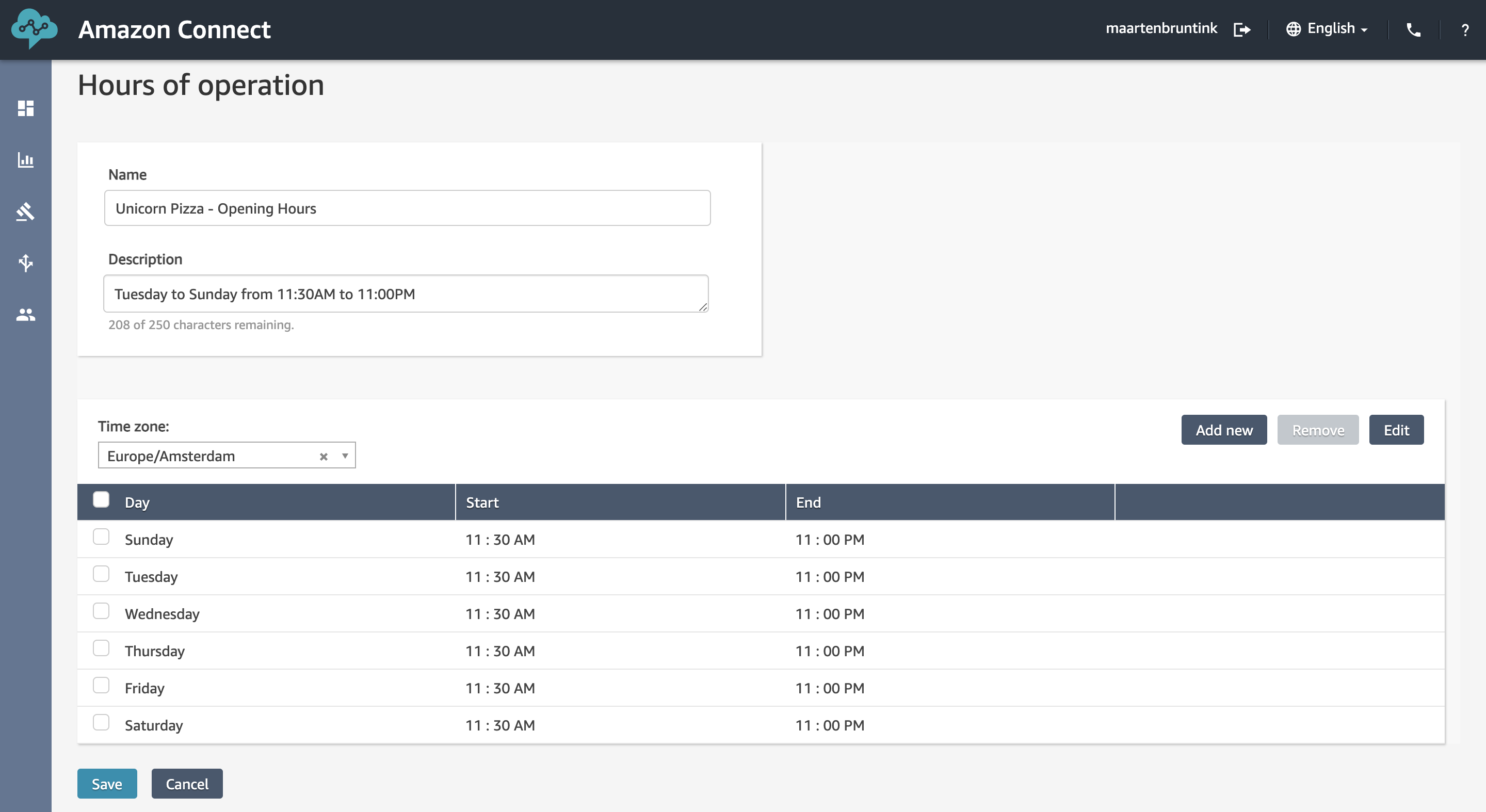Screen dimensions: 1486x812
Task: Click Wednesday's 11 : 00 PM end time
Action: pos(830,613)
